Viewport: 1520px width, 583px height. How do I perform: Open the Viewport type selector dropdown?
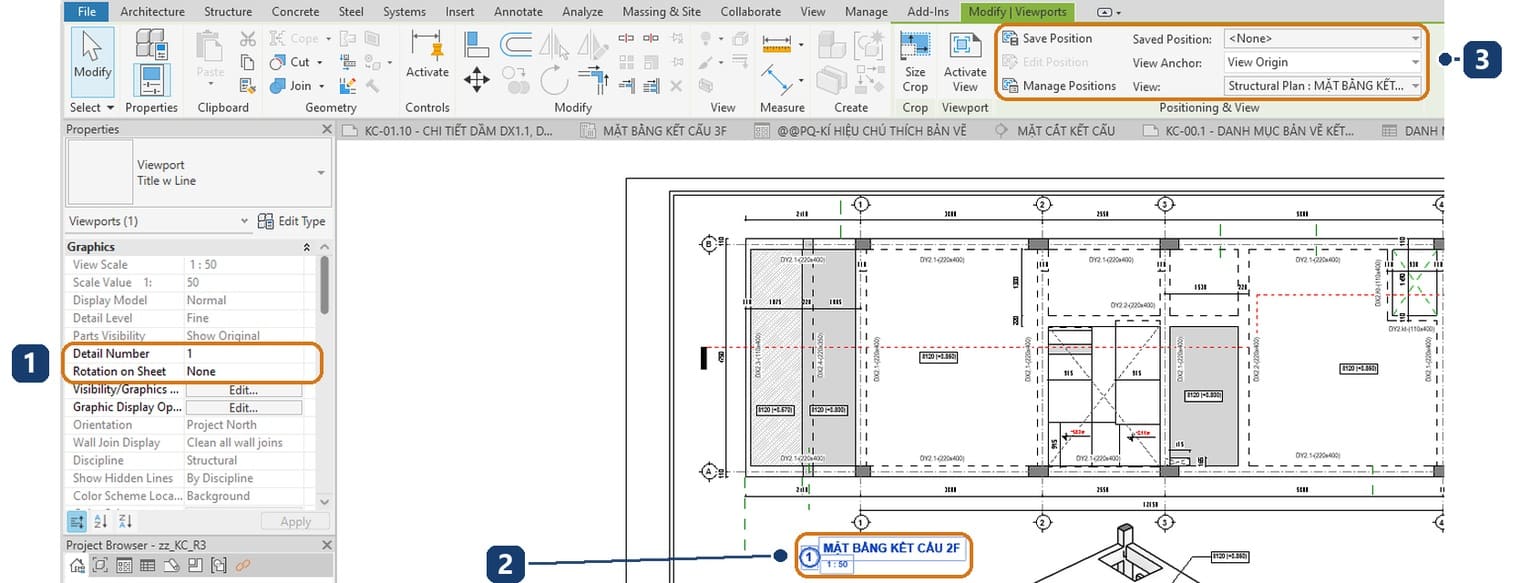coord(320,173)
